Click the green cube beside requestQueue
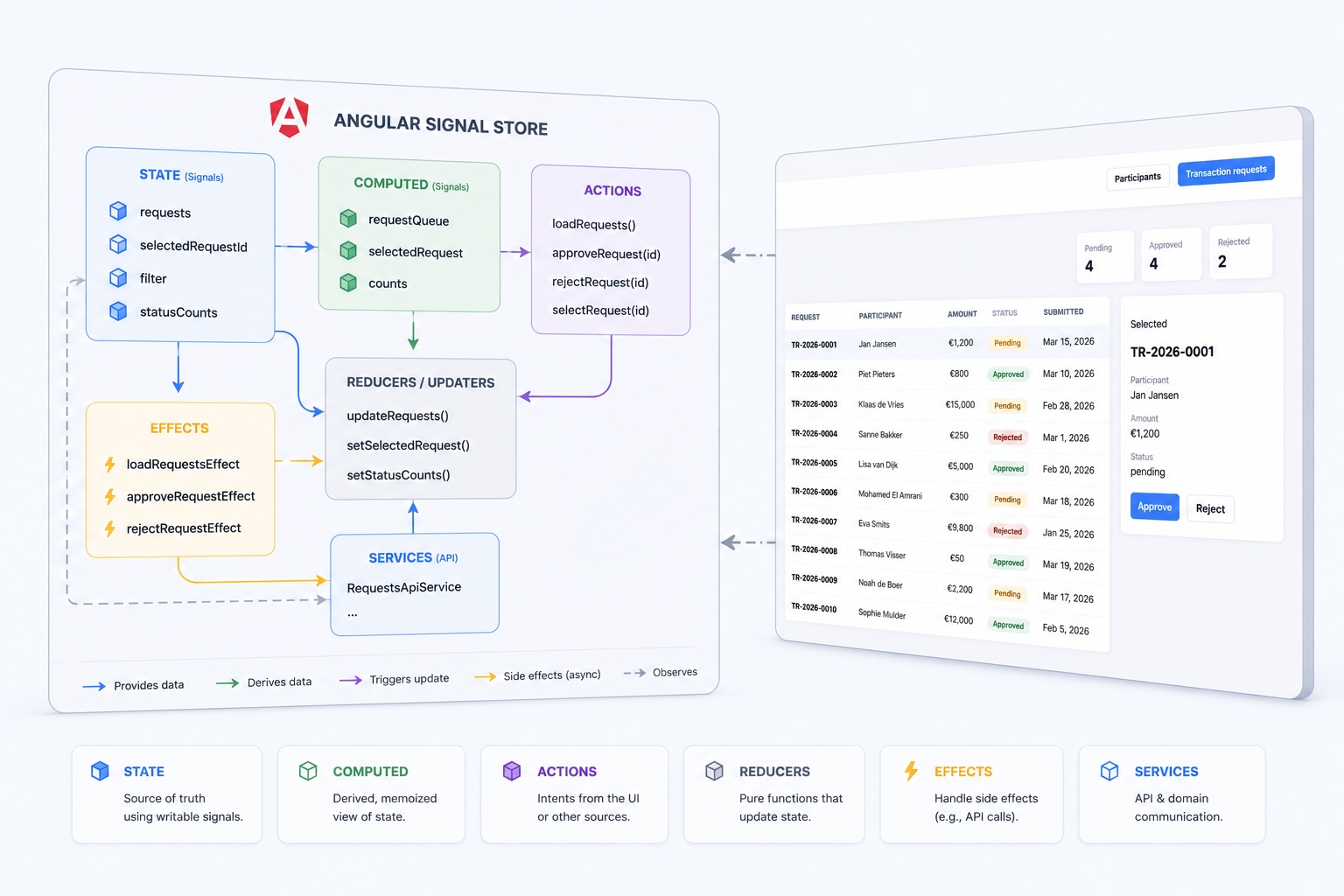The image size is (1344, 896). coord(348,218)
